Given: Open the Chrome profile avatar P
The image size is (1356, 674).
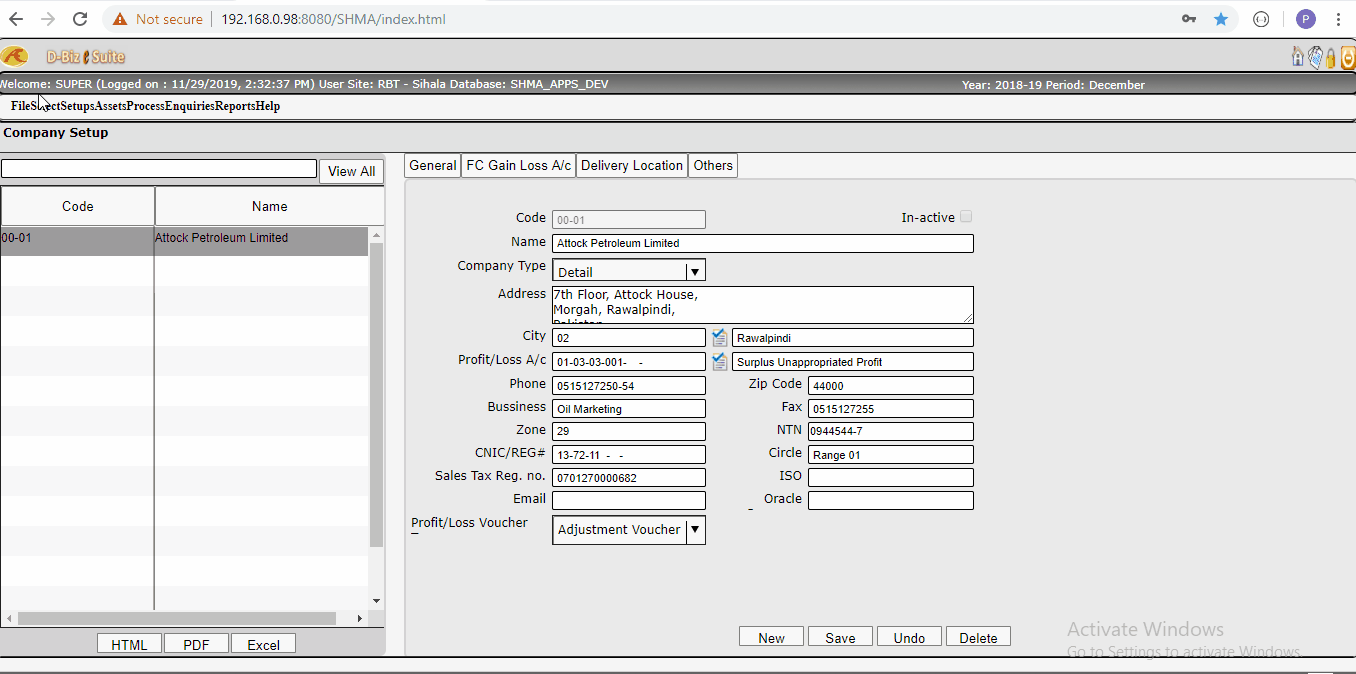Looking at the screenshot, I should pos(1306,19).
